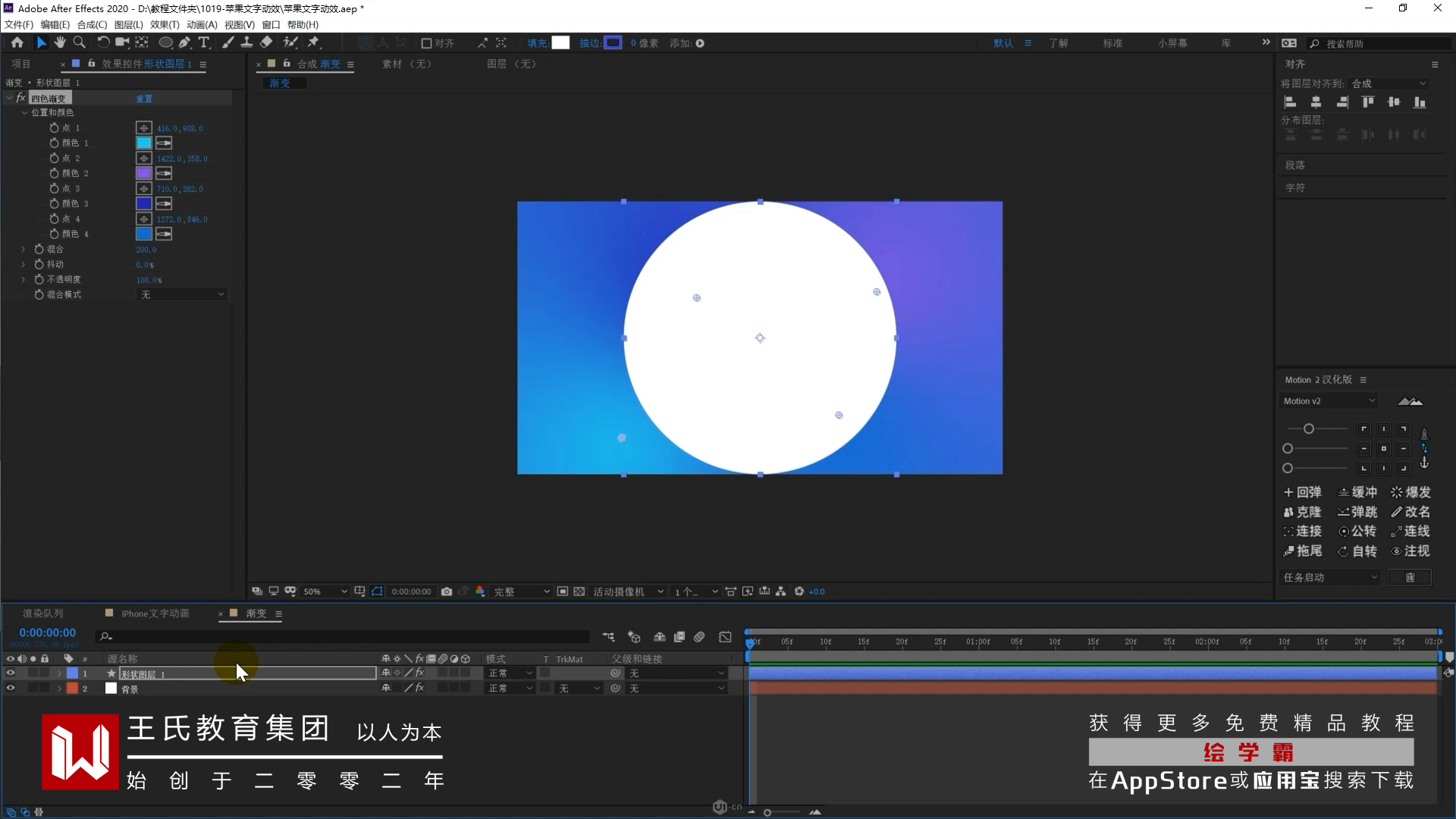1456x819 pixels.
Task: Select the Horizontal Type tool
Action: click(203, 42)
